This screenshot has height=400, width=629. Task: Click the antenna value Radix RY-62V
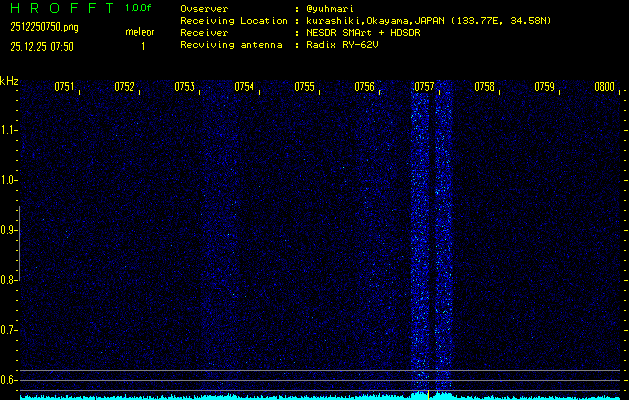342,45
